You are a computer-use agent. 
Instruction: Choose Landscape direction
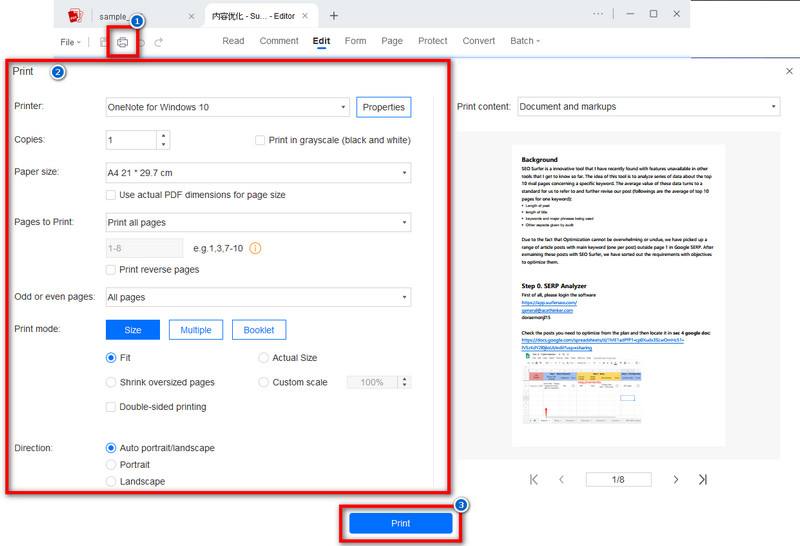[111, 481]
